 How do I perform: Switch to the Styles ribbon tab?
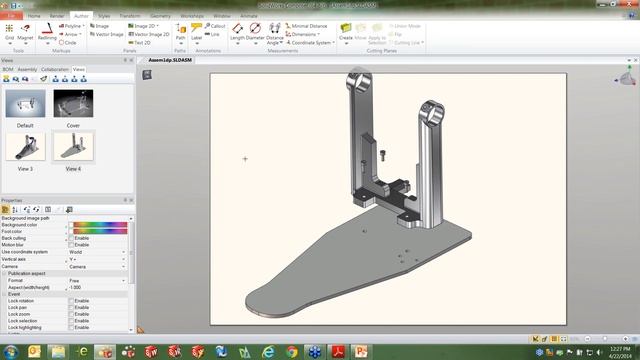point(104,16)
